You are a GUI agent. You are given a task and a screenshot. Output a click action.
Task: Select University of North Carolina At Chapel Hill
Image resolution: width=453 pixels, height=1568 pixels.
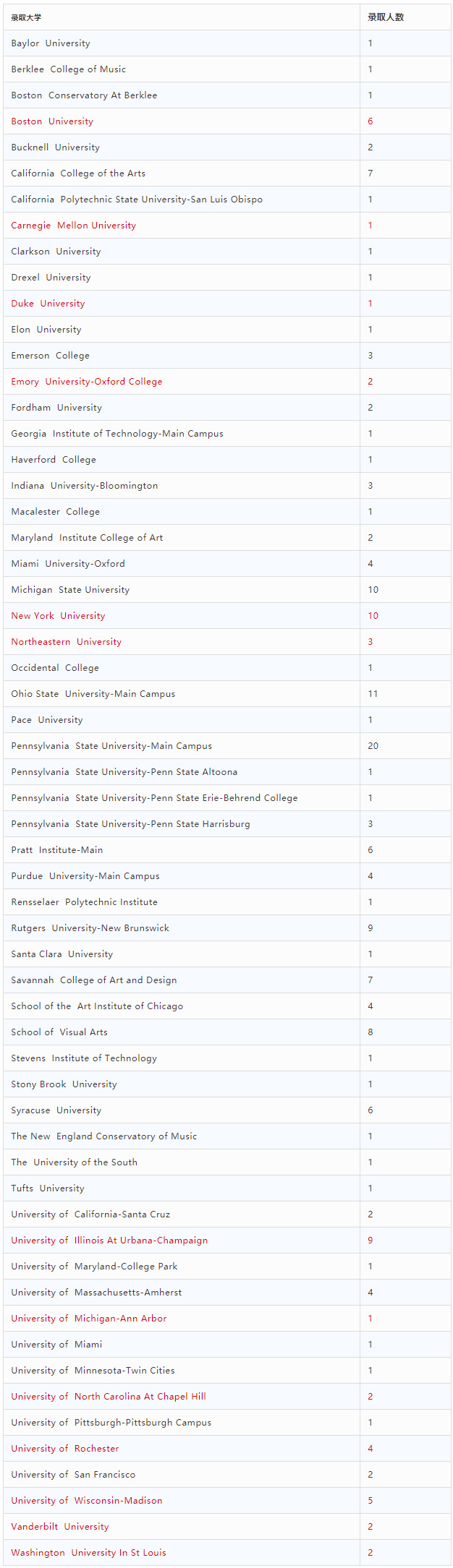click(x=109, y=1397)
